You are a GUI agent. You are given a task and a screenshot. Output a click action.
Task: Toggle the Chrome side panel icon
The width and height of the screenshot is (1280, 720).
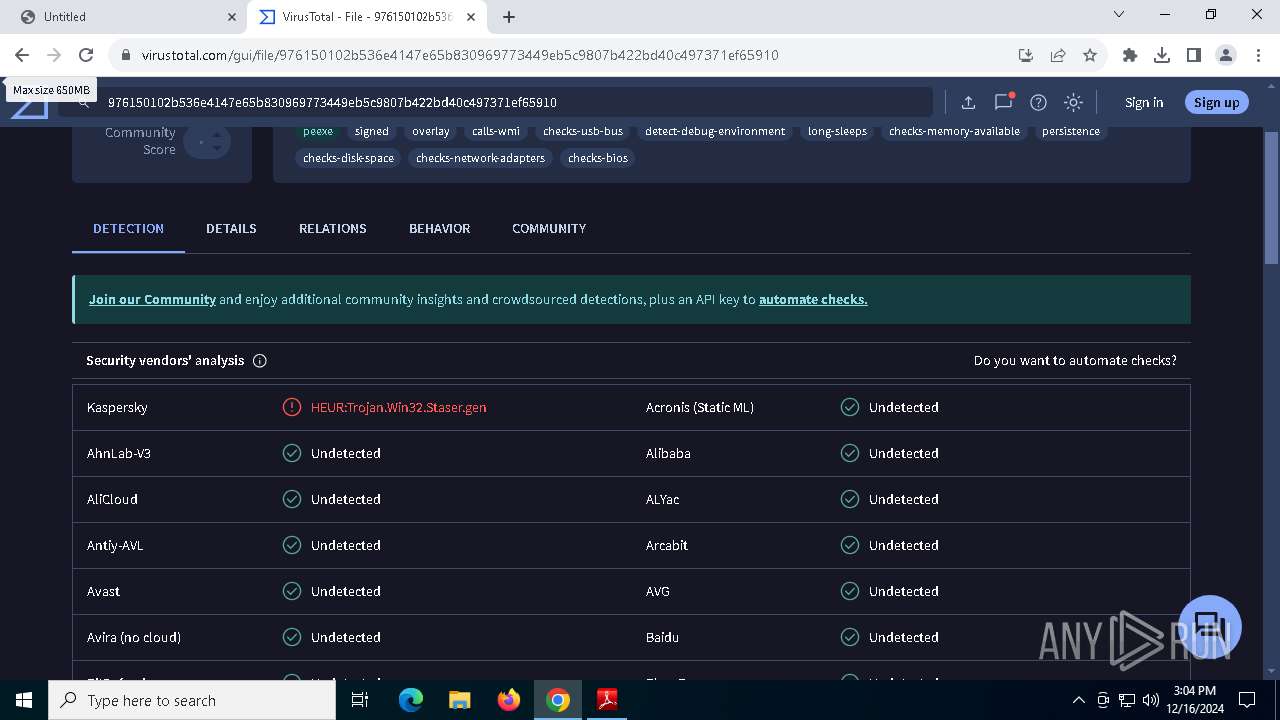pyautogui.click(x=1194, y=55)
